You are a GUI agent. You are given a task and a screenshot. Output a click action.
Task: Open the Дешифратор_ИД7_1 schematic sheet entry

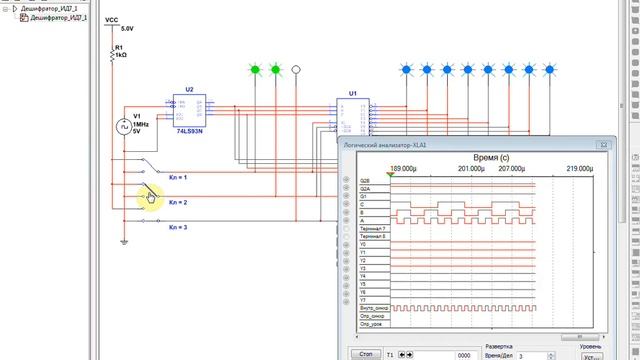coord(58,18)
